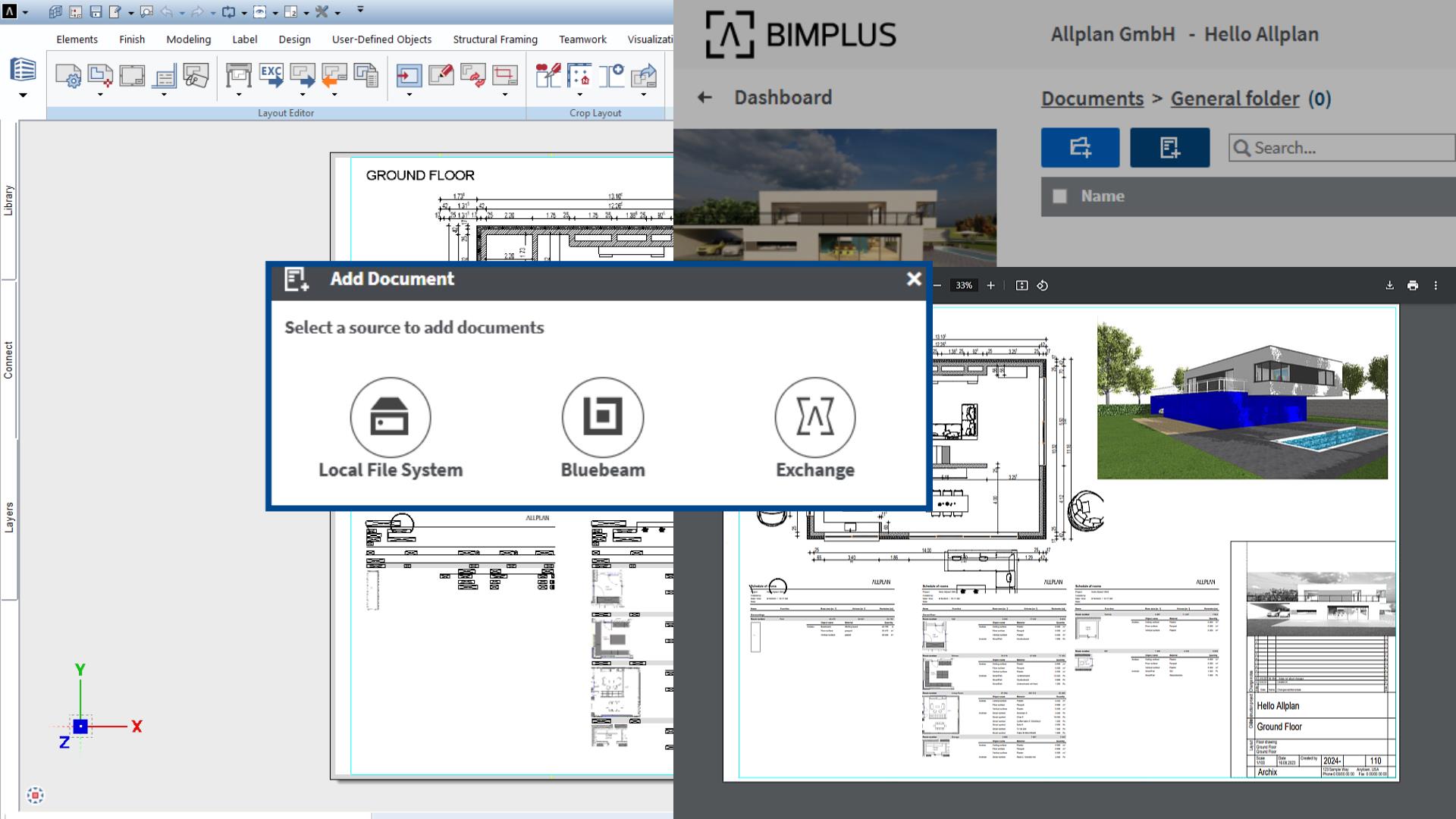Close the Add Document dialog
Viewport: 1456px width, 819px height.
(x=914, y=279)
